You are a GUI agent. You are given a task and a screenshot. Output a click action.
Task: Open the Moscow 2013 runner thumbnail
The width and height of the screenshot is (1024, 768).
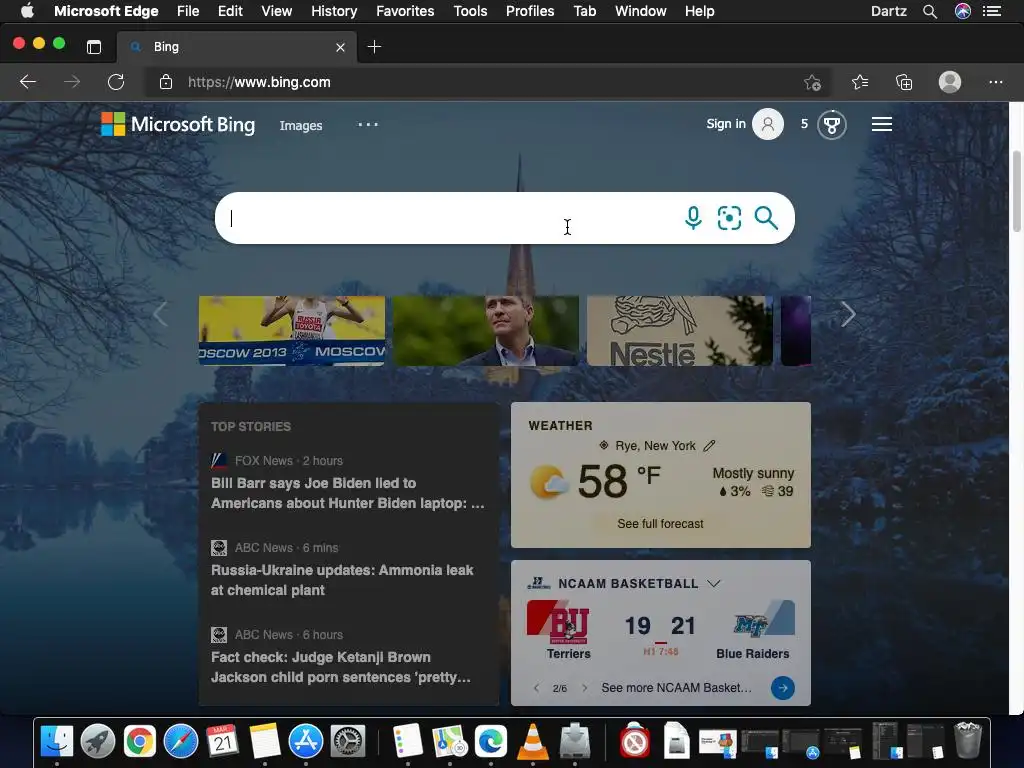pos(292,330)
